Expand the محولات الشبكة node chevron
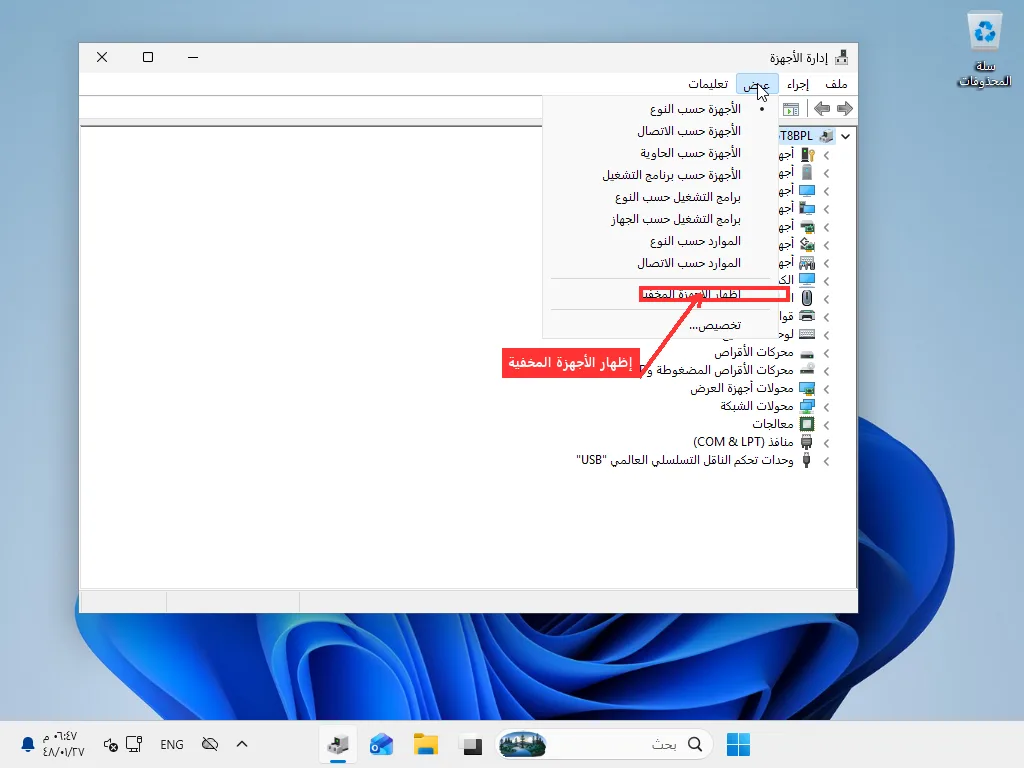 pyautogui.click(x=826, y=407)
